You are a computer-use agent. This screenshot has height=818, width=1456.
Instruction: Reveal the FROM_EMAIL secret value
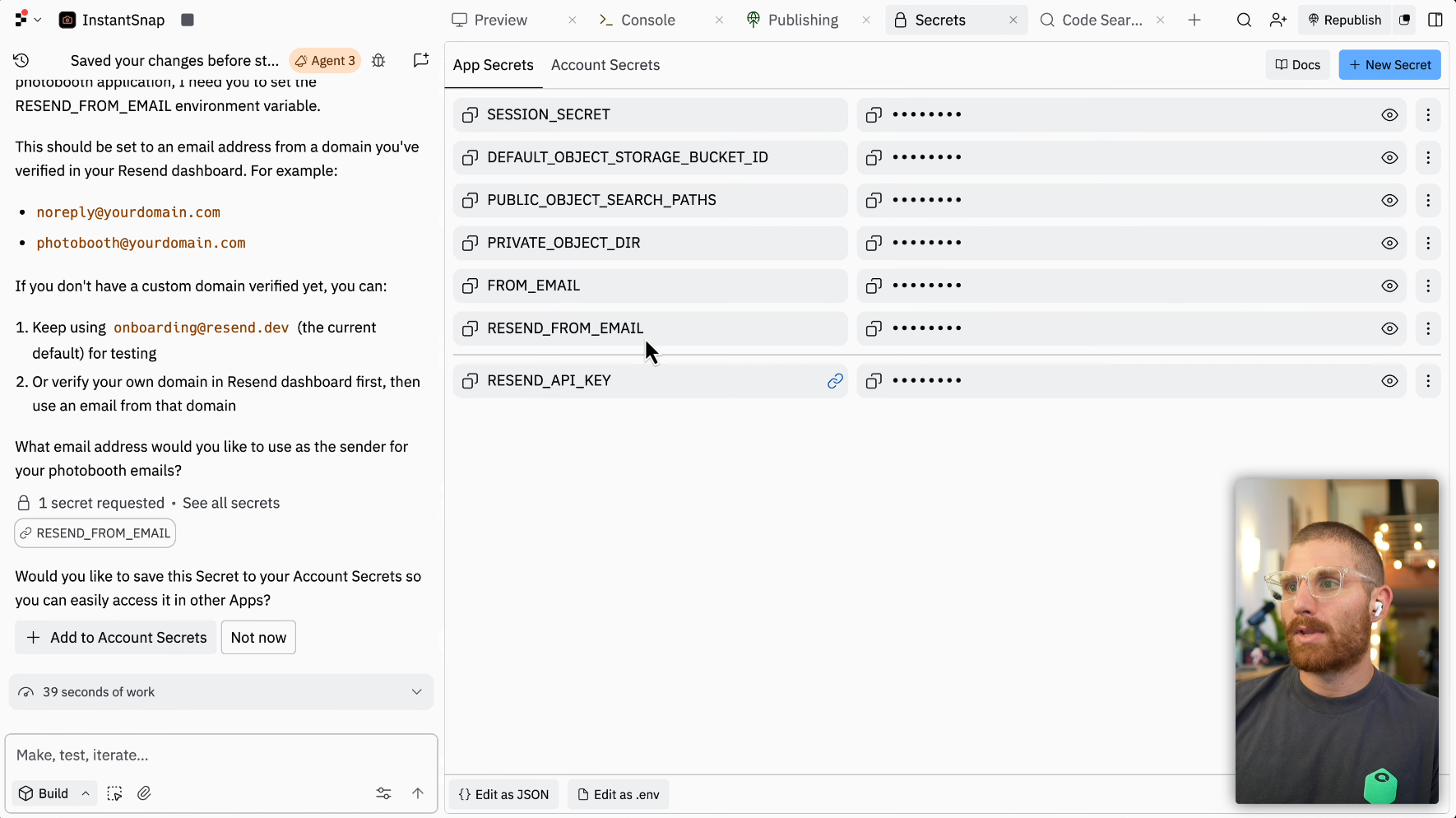pos(1389,286)
